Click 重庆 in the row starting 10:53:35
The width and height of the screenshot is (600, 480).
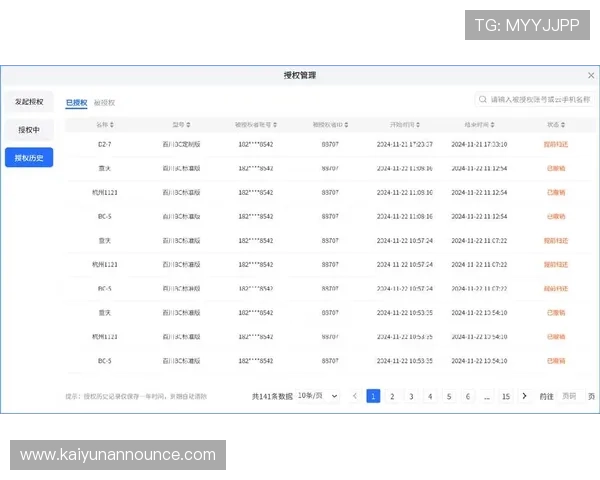point(104,313)
